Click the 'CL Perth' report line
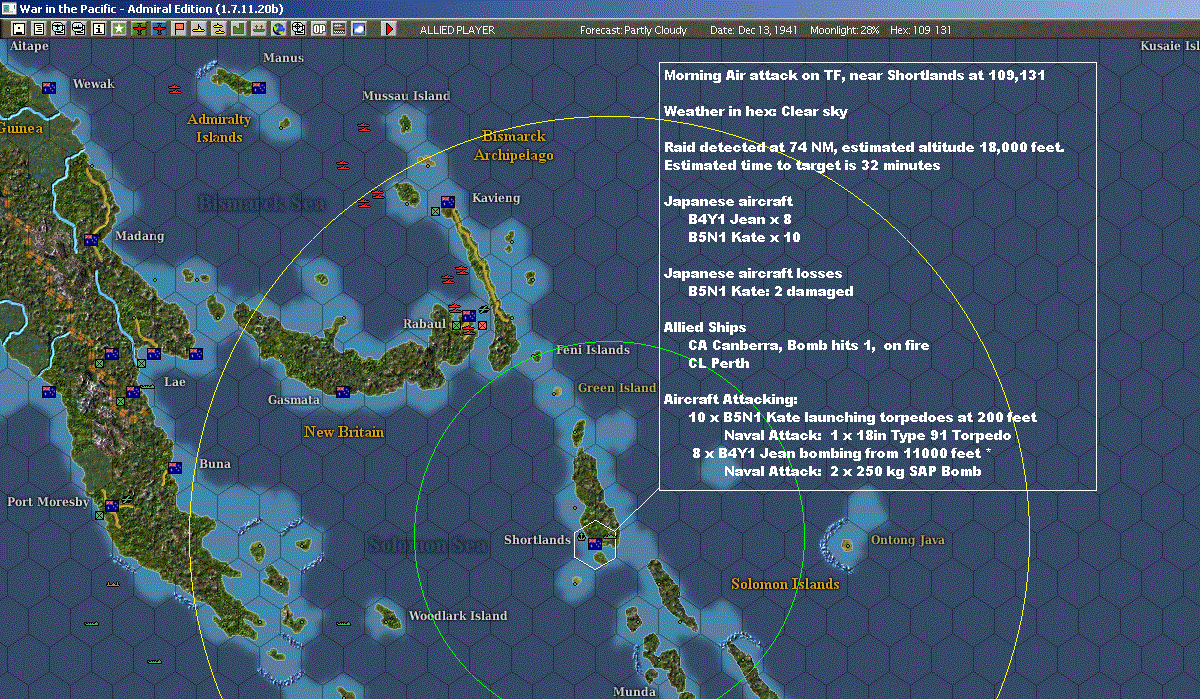 click(719, 363)
